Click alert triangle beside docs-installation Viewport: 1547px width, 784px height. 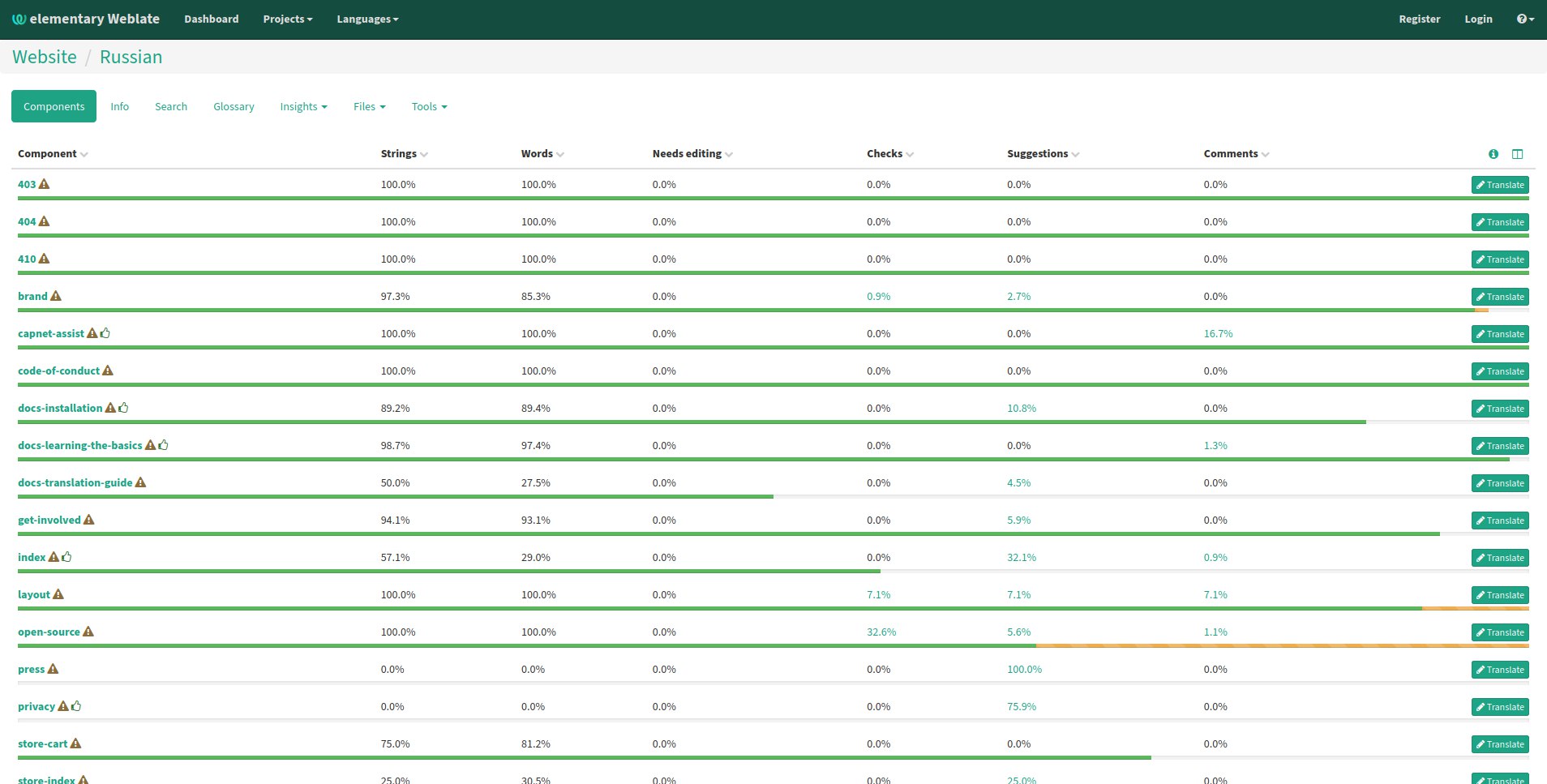click(x=110, y=408)
